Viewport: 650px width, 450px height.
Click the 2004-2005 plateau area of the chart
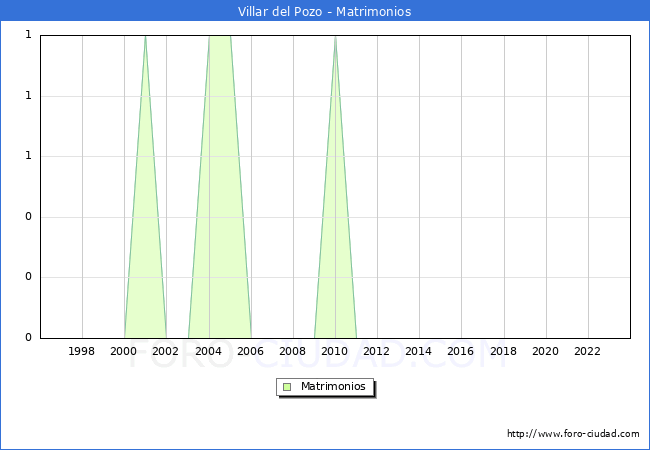pos(220,186)
